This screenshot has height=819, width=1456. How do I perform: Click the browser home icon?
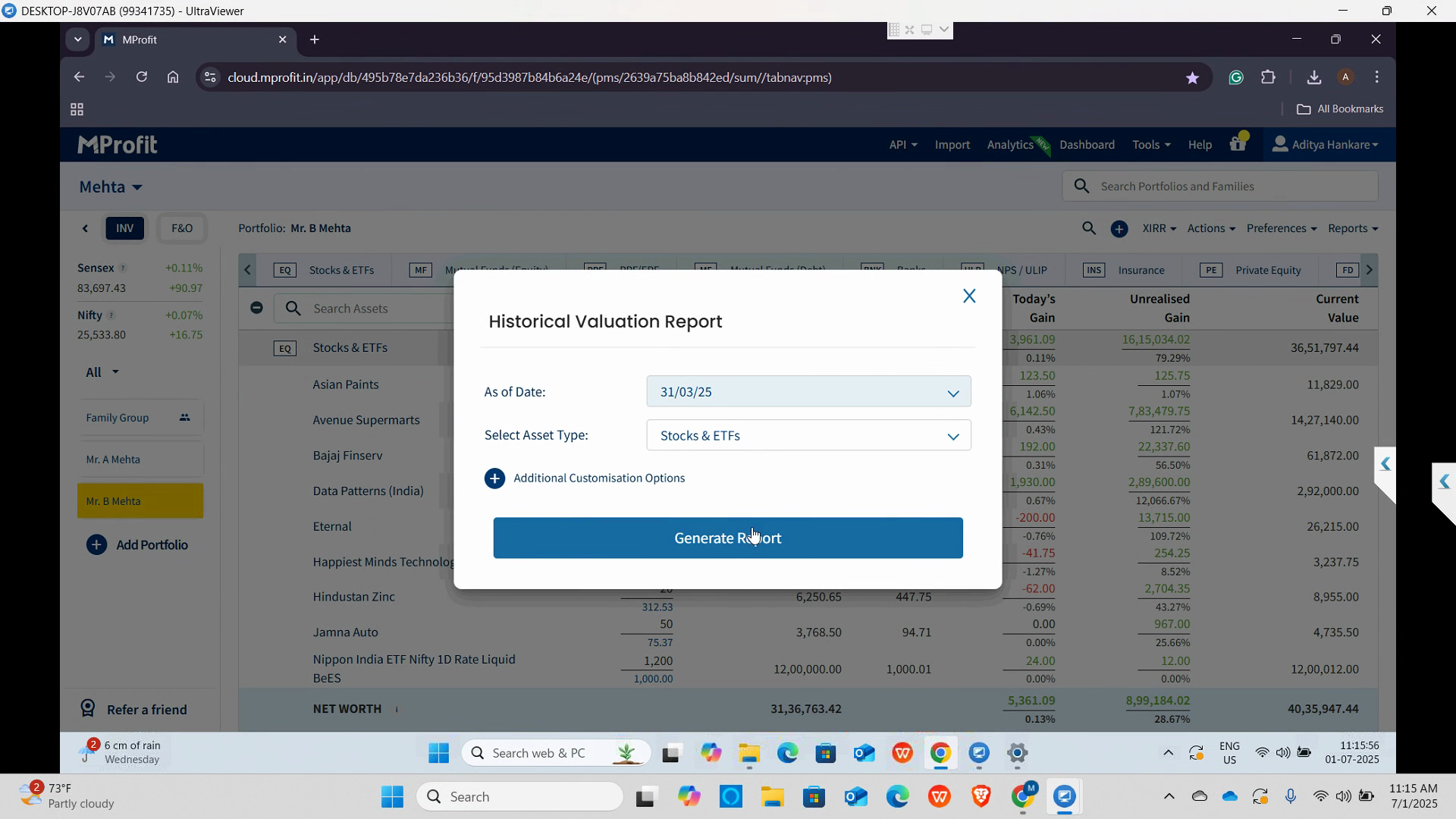point(173,77)
